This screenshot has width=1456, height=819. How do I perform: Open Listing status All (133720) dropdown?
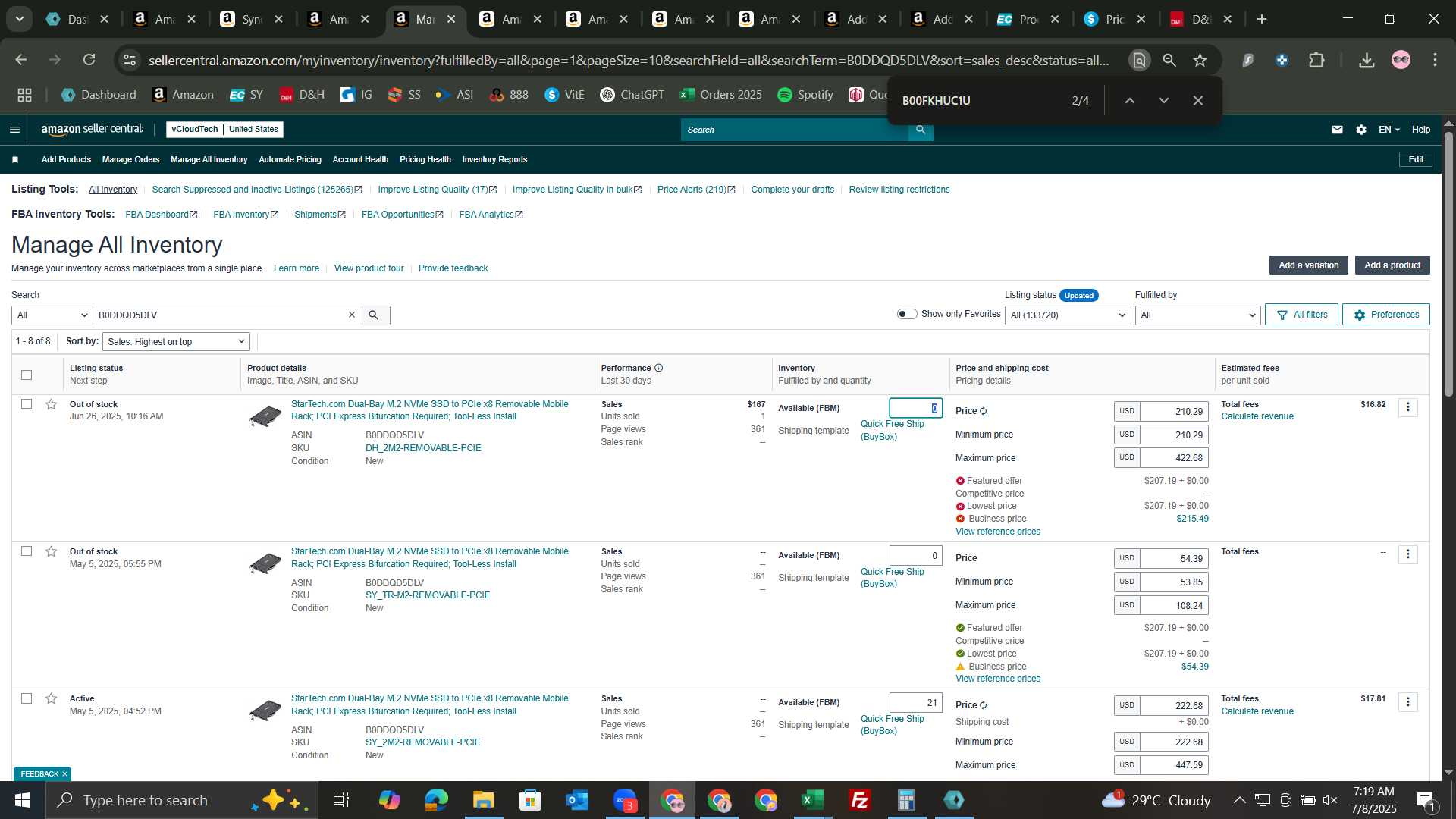1068,315
